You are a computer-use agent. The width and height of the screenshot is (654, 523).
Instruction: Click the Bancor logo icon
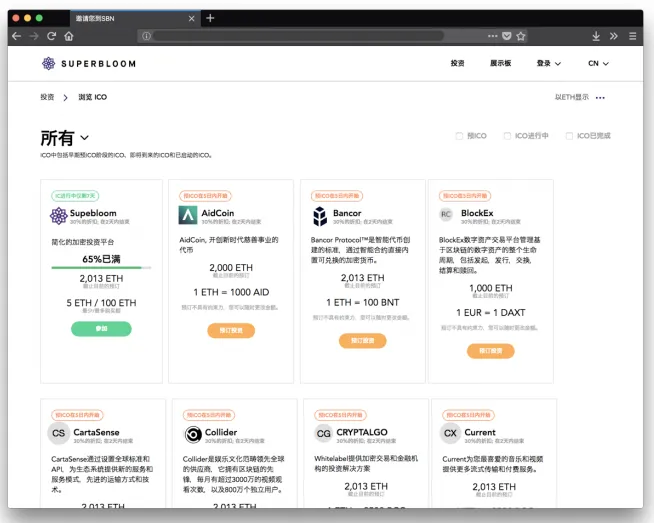(320, 216)
